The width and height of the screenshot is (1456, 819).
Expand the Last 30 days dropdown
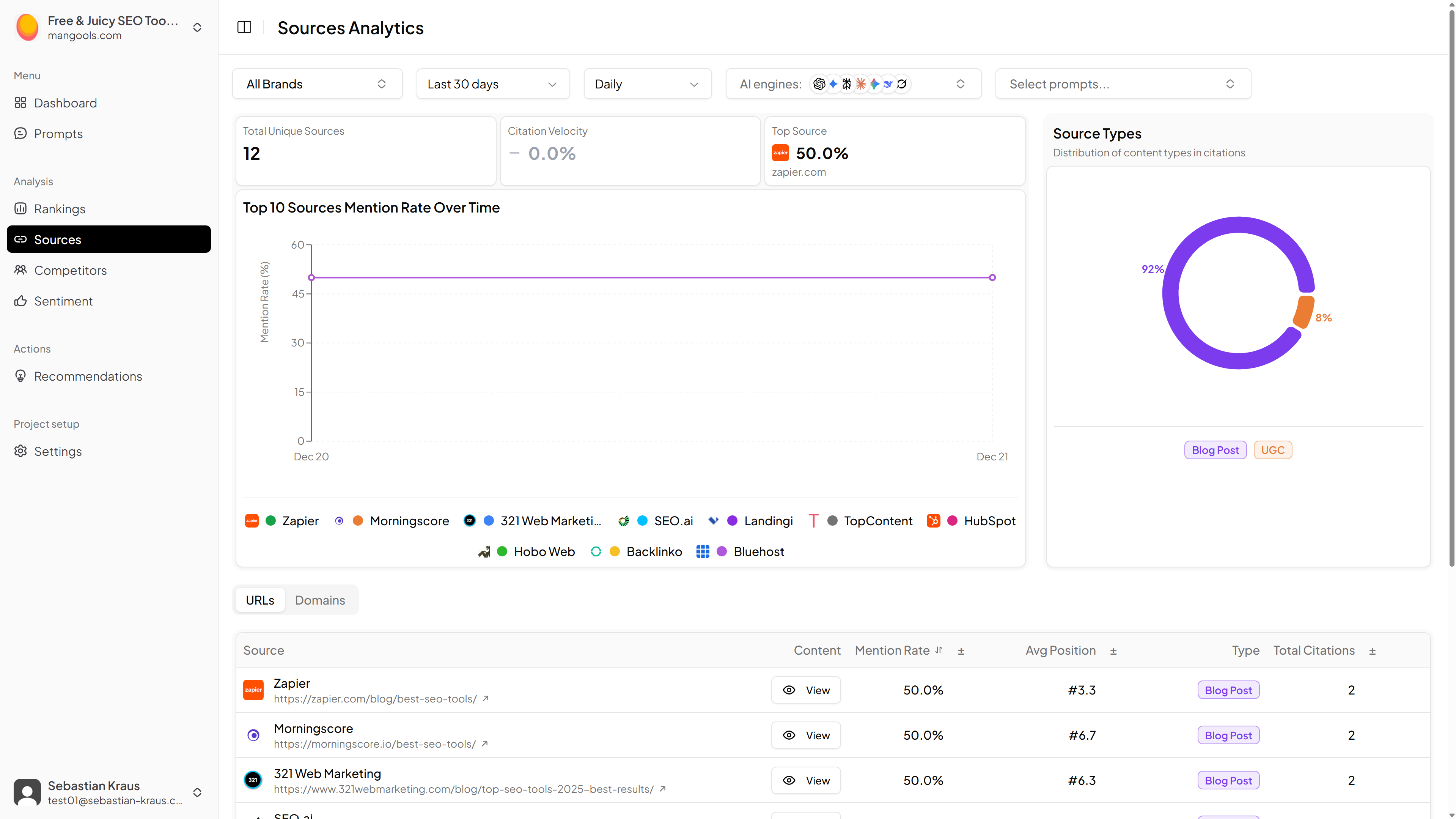(x=492, y=84)
